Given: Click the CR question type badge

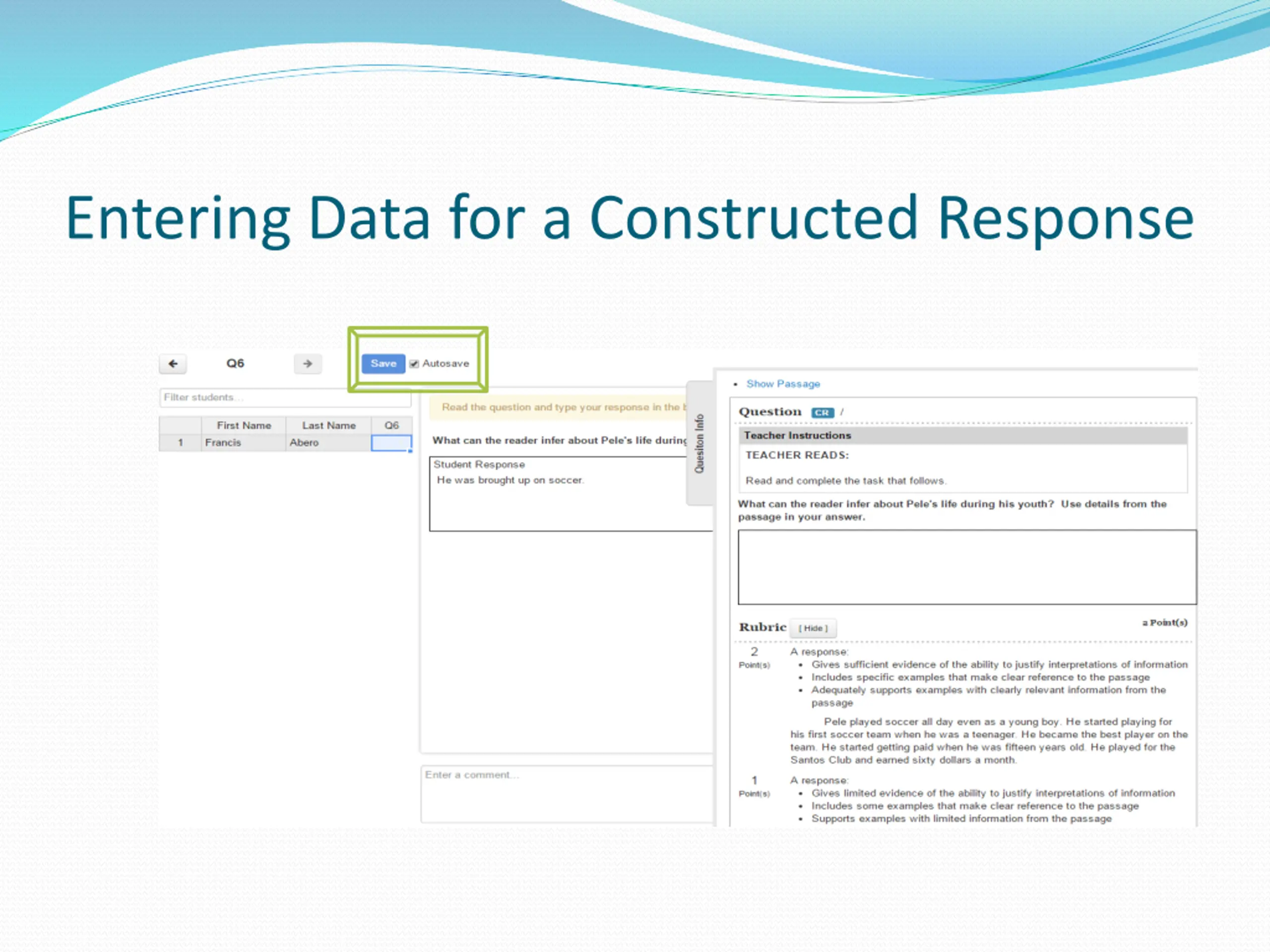Looking at the screenshot, I should coord(822,413).
